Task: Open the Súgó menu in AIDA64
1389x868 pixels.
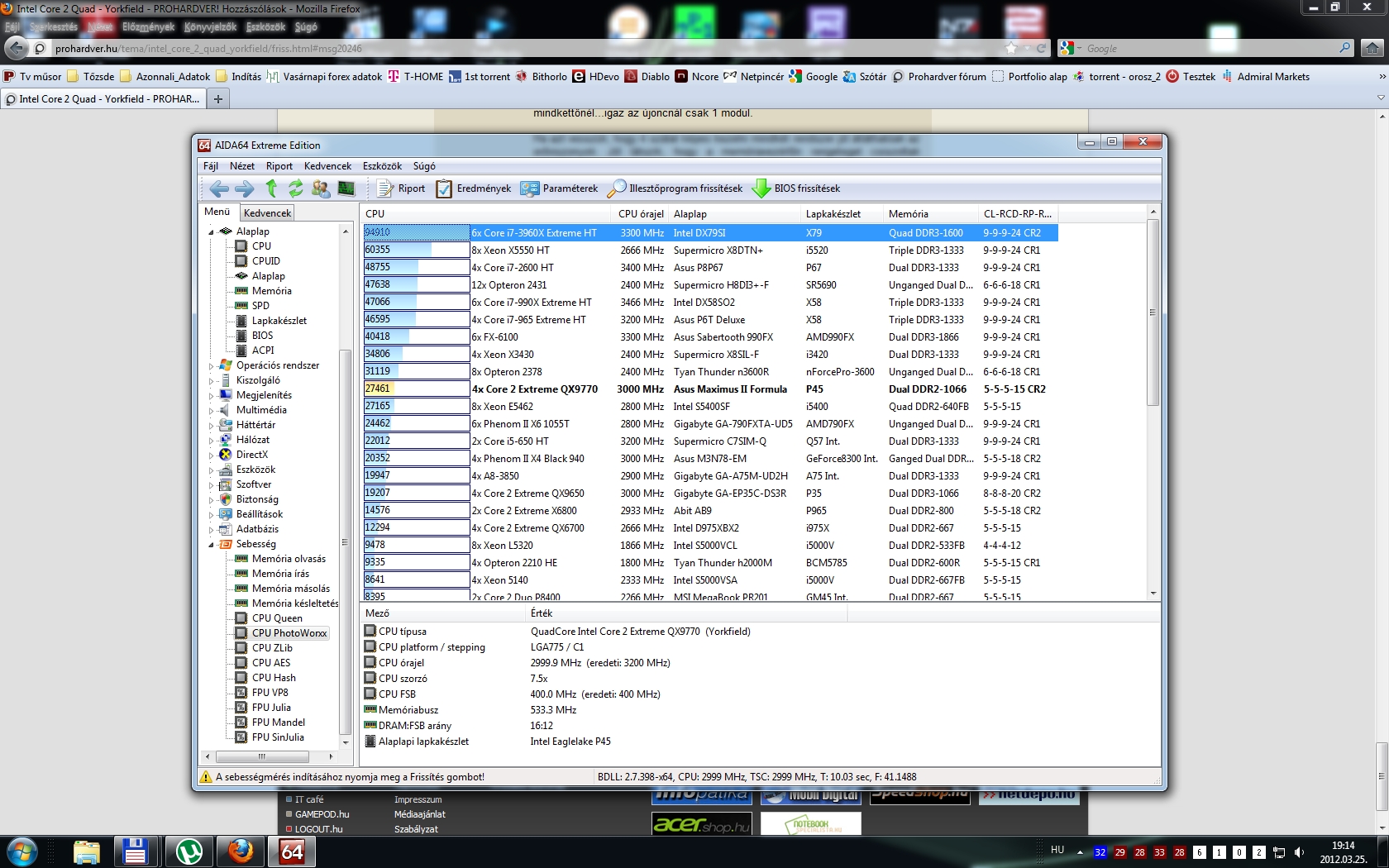Action: [x=424, y=166]
